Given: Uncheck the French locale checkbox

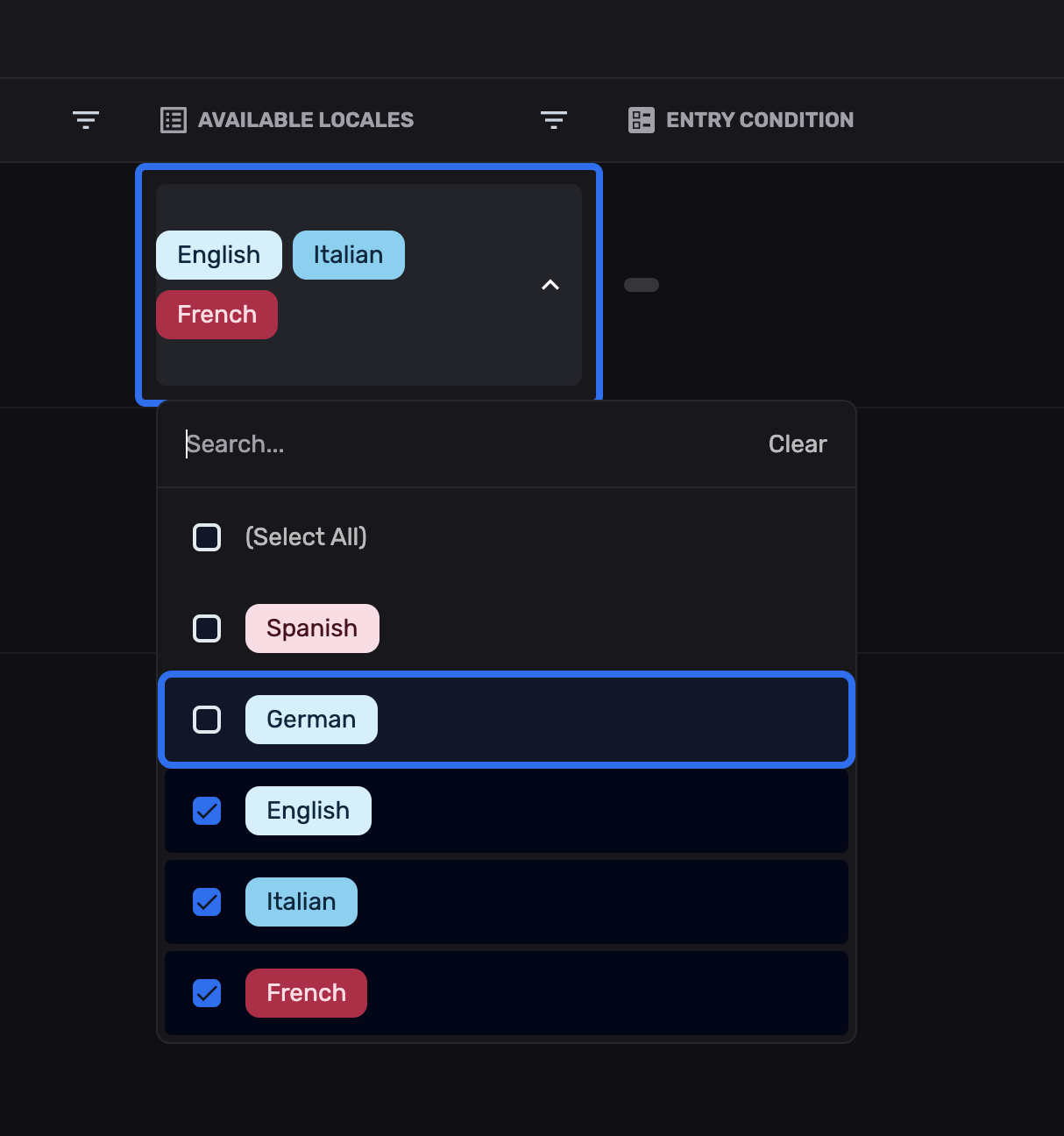Looking at the screenshot, I should pyautogui.click(x=207, y=993).
